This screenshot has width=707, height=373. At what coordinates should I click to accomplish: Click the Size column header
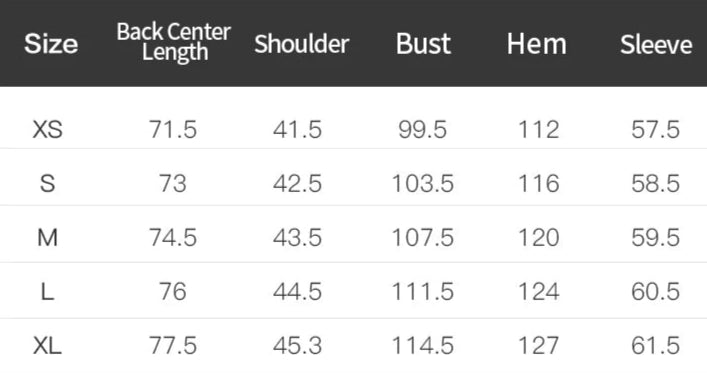tap(51, 44)
